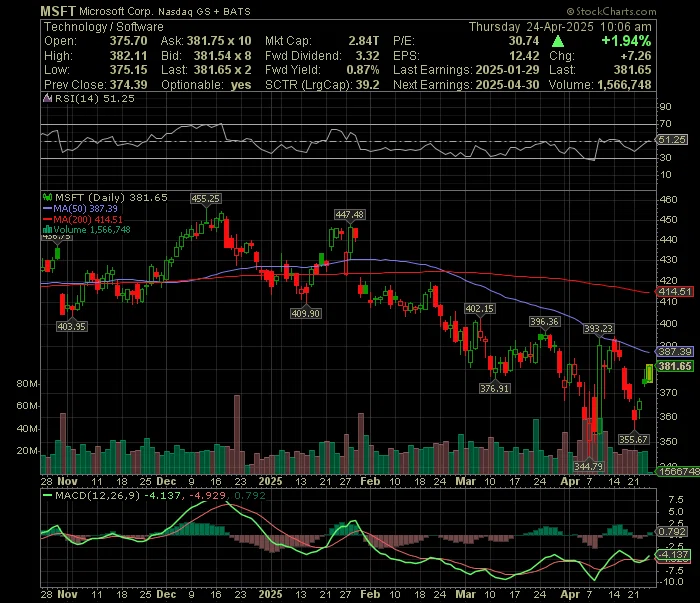Click the 387.39 MA(50) axis tag

(x=675, y=352)
